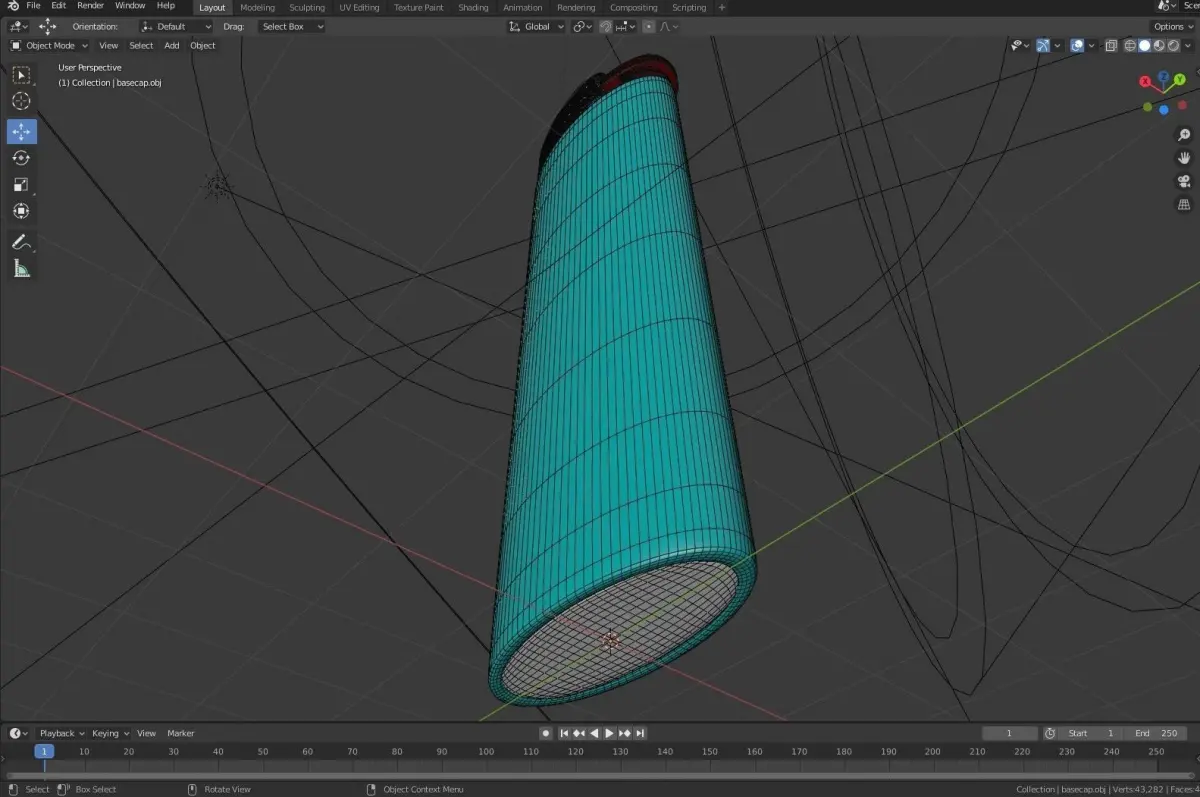
Task: Activate the Move tool in toolbar
Action: tap(21, 132)
